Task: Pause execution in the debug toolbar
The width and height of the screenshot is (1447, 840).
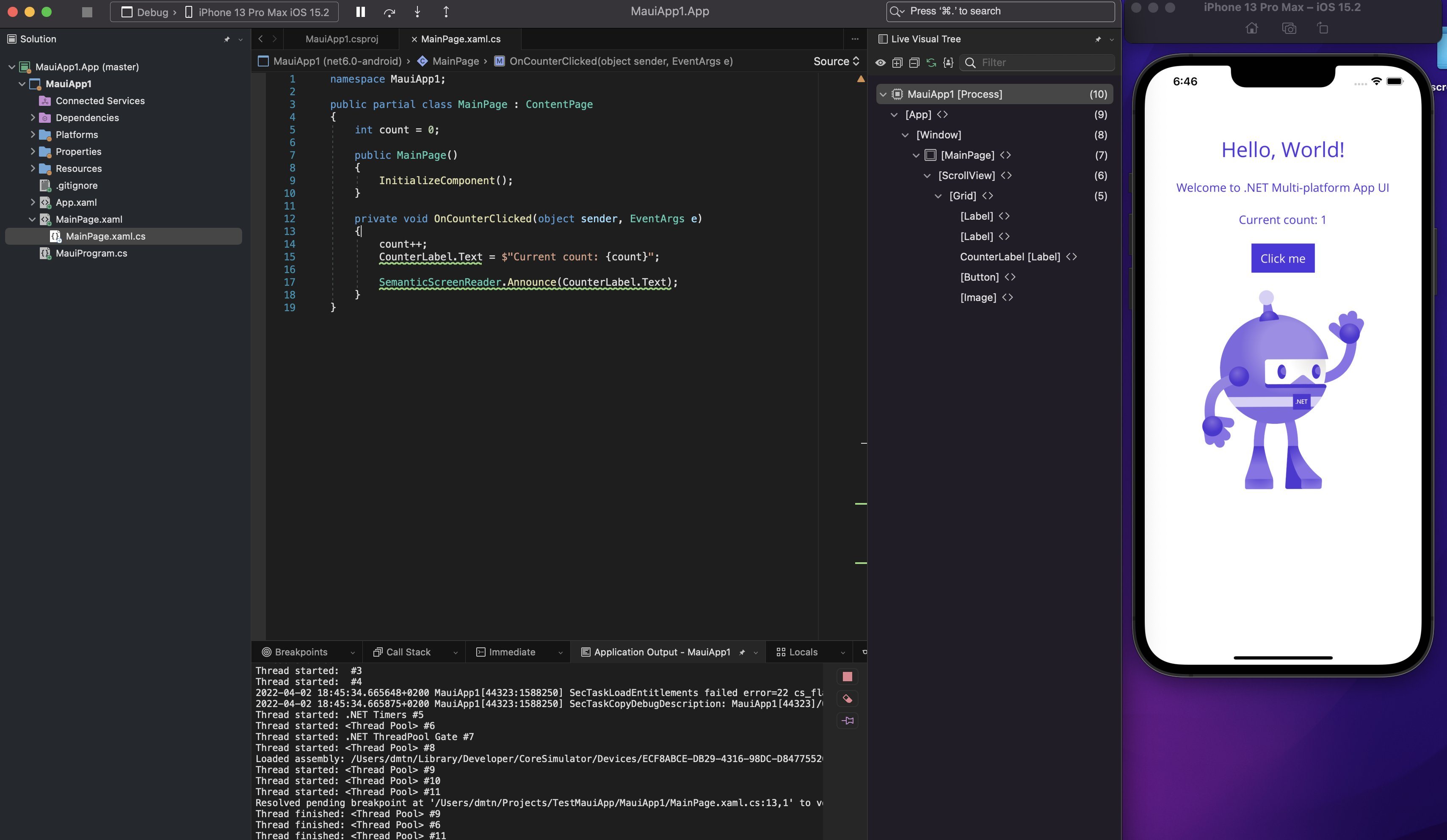Action: pyautogui.click(x=361, y=12)
